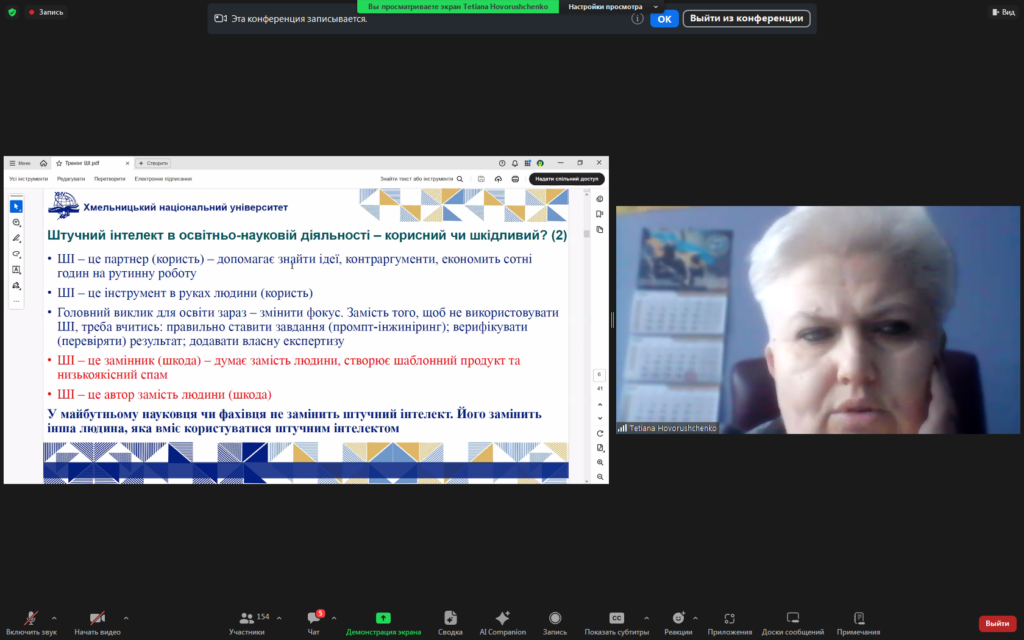Open the Участники participants panel

pyautogui.click(x=246, y=620)
